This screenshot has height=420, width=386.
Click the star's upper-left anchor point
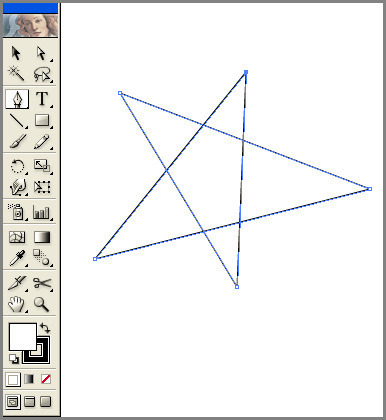tap(120, 93)
